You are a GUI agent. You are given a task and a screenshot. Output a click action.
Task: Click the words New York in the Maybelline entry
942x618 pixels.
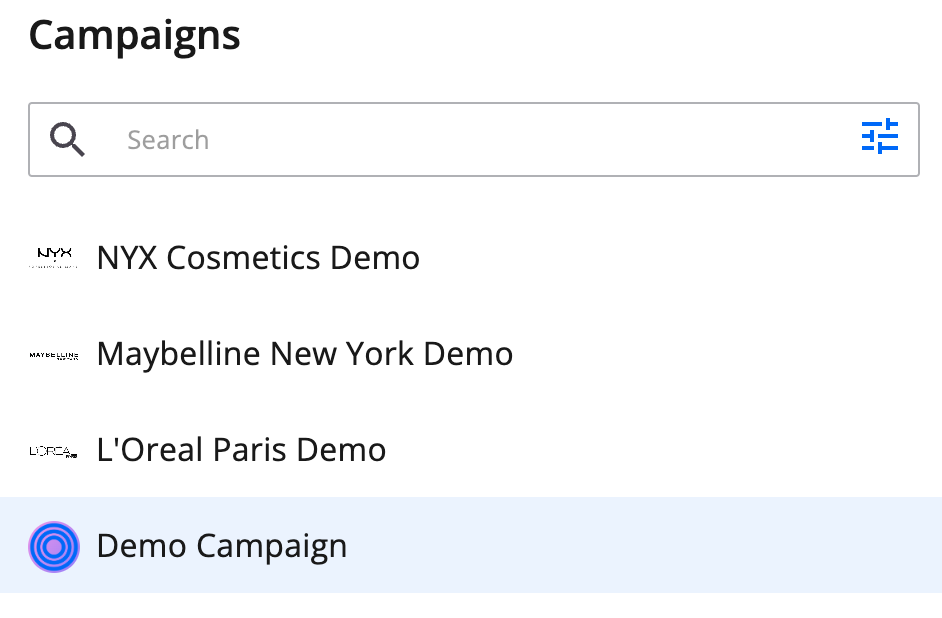342,354
